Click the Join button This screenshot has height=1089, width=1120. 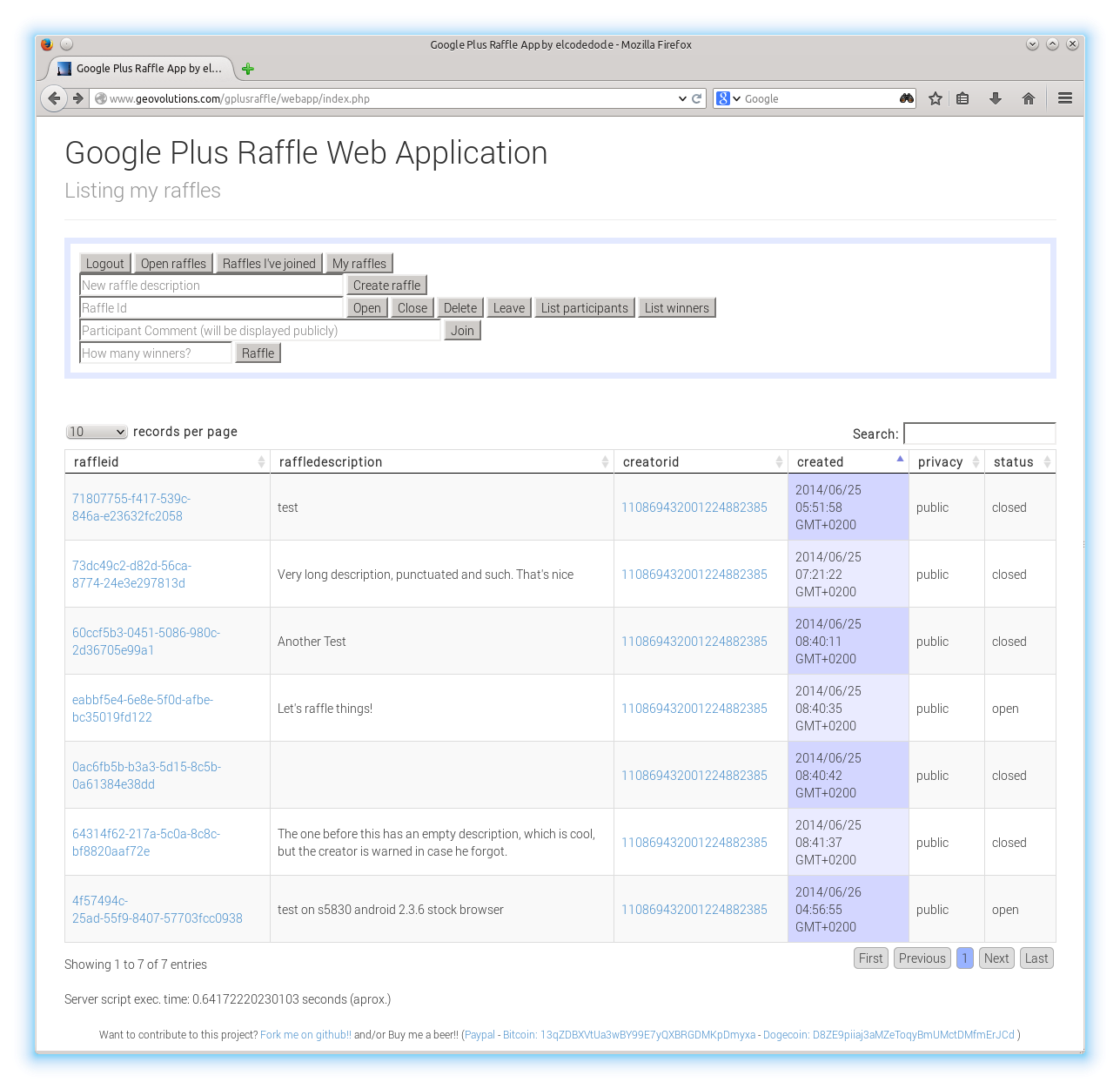click(462, 330)
